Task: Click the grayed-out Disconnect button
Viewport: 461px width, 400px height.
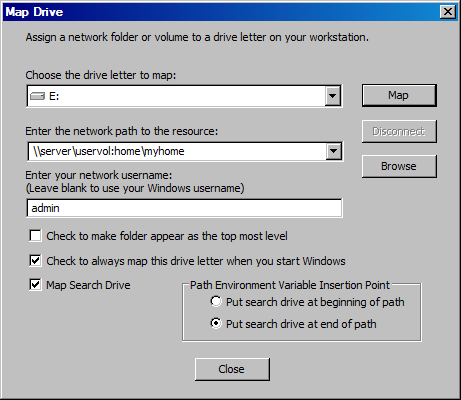Action: coord(399,131)
